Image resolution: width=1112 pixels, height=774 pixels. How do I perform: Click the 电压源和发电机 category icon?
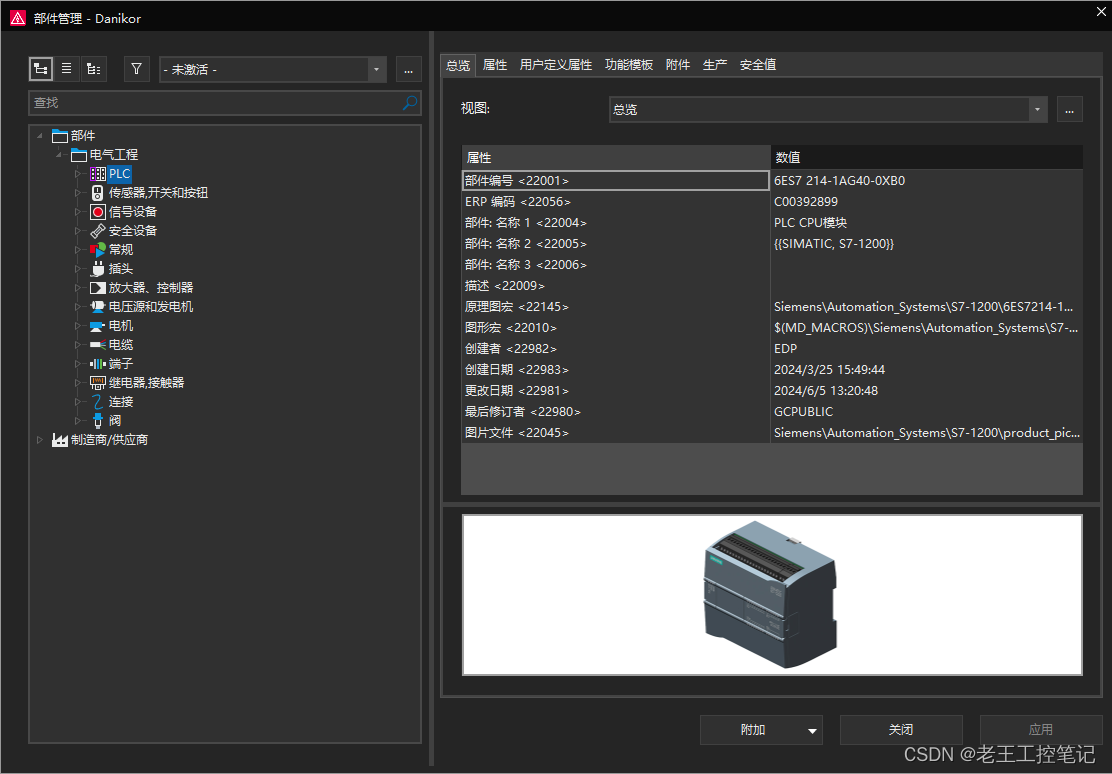coord(98,307)
